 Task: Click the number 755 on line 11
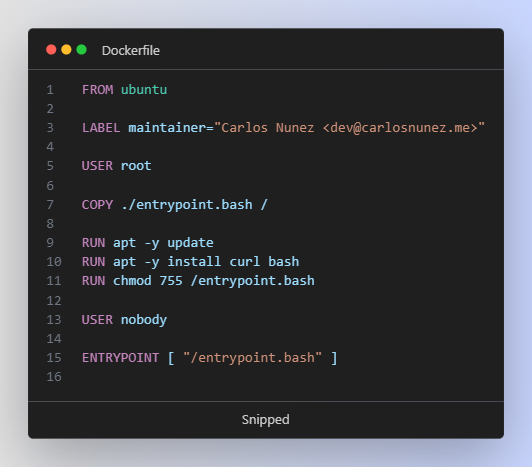171,281
